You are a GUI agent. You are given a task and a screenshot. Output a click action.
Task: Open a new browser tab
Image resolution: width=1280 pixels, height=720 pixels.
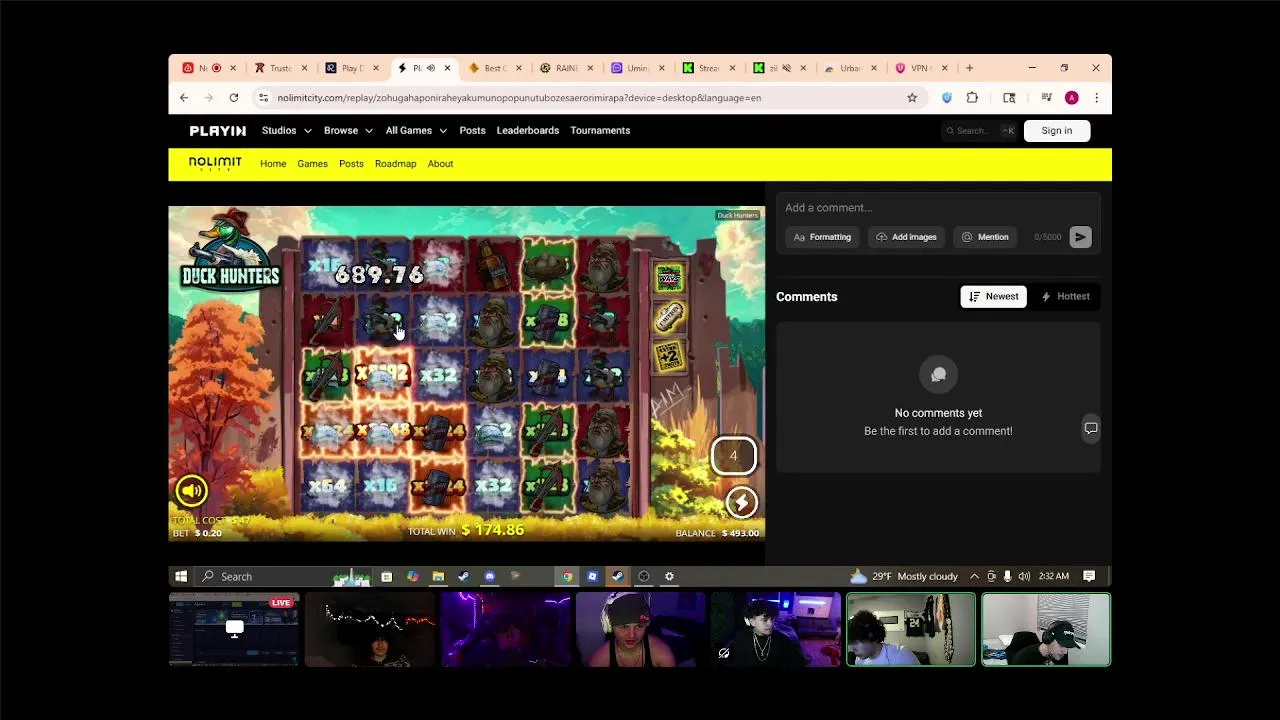(969, 68)
